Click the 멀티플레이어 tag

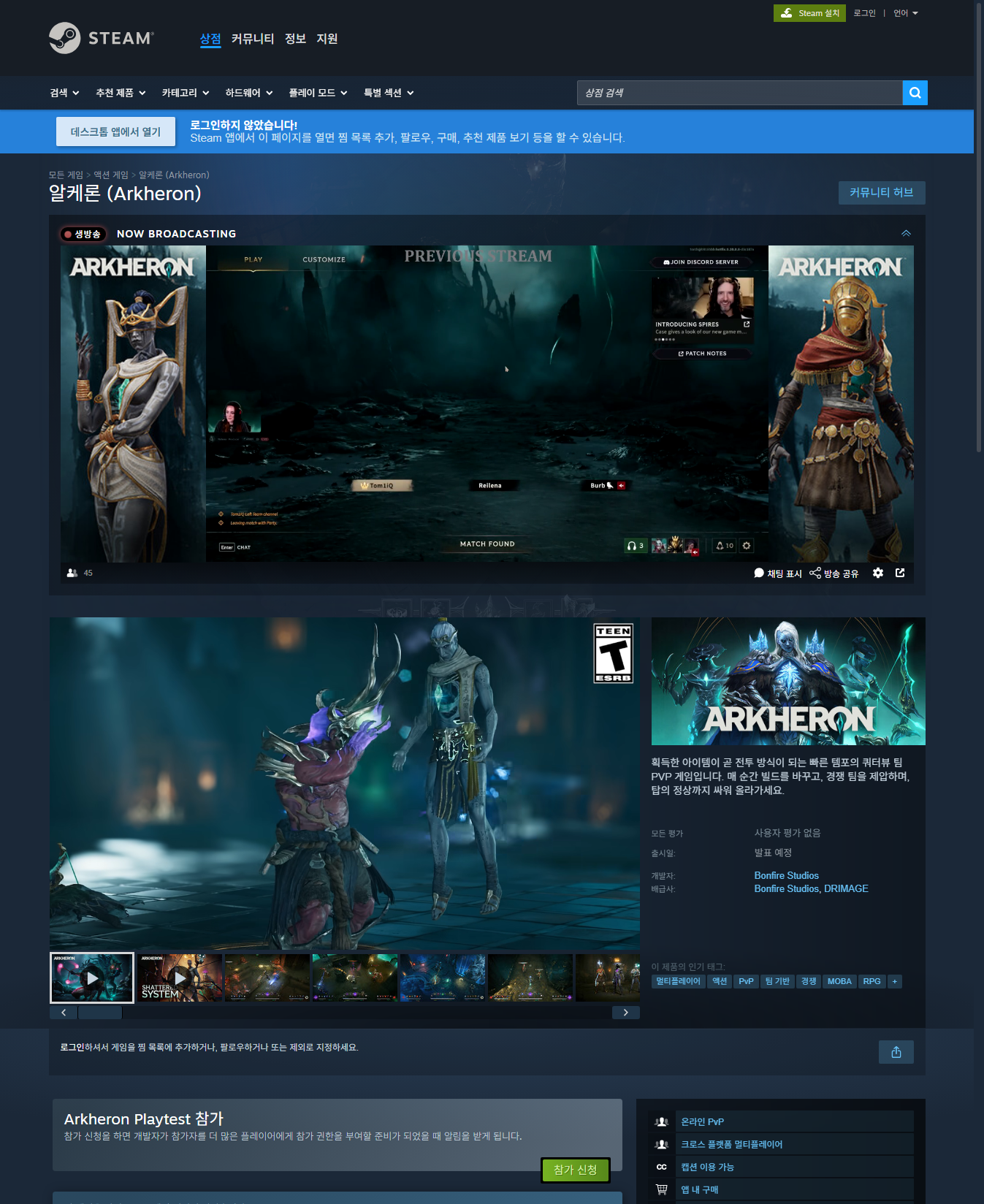click(x=678, y=981)
